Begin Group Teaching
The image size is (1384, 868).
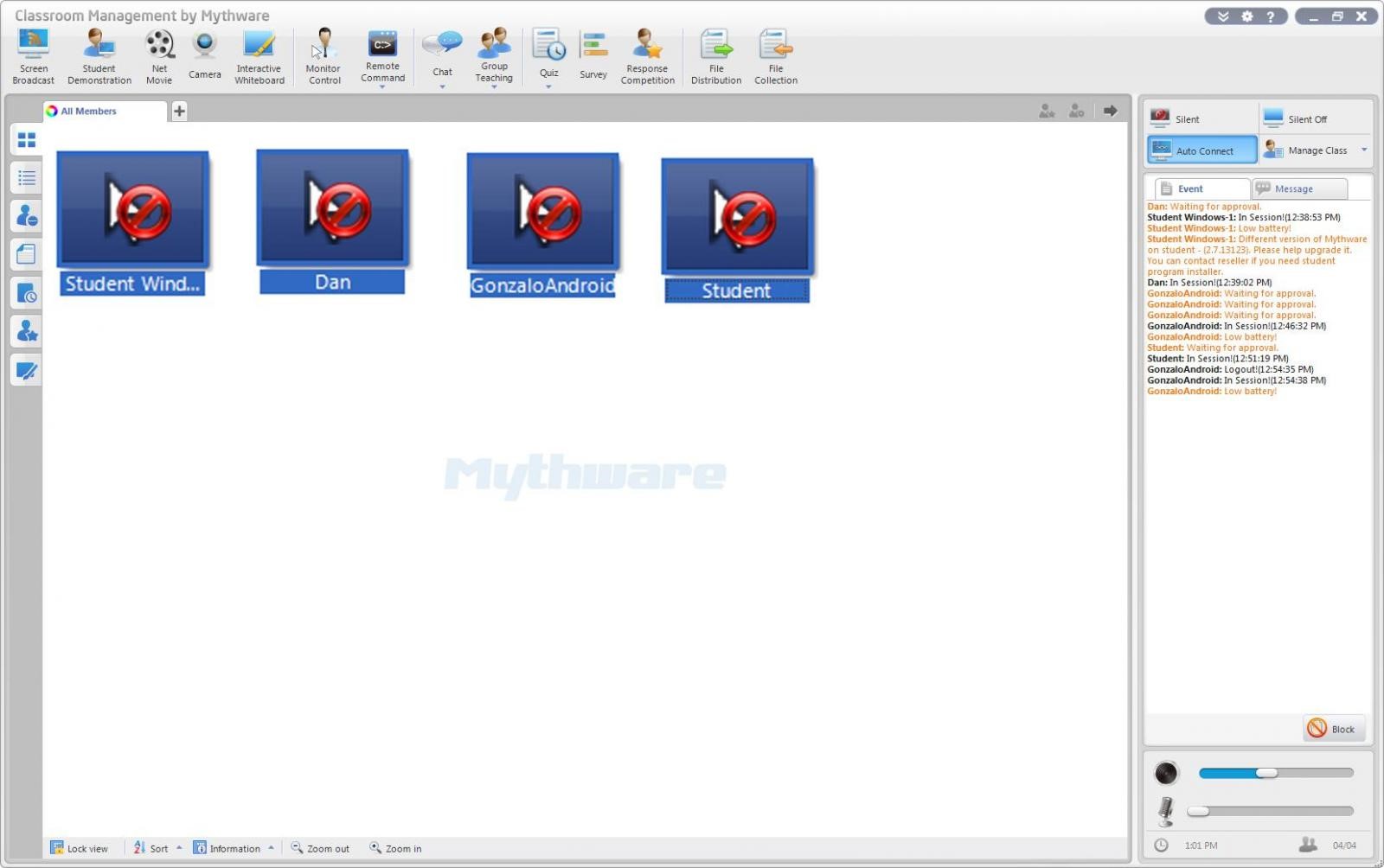[x=494, y=52]
